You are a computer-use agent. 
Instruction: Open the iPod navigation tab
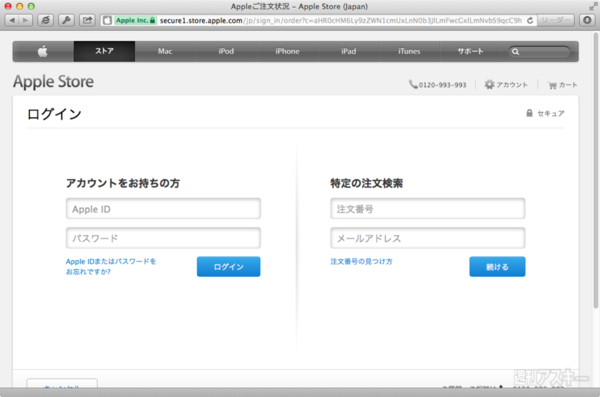click(226, 51)
